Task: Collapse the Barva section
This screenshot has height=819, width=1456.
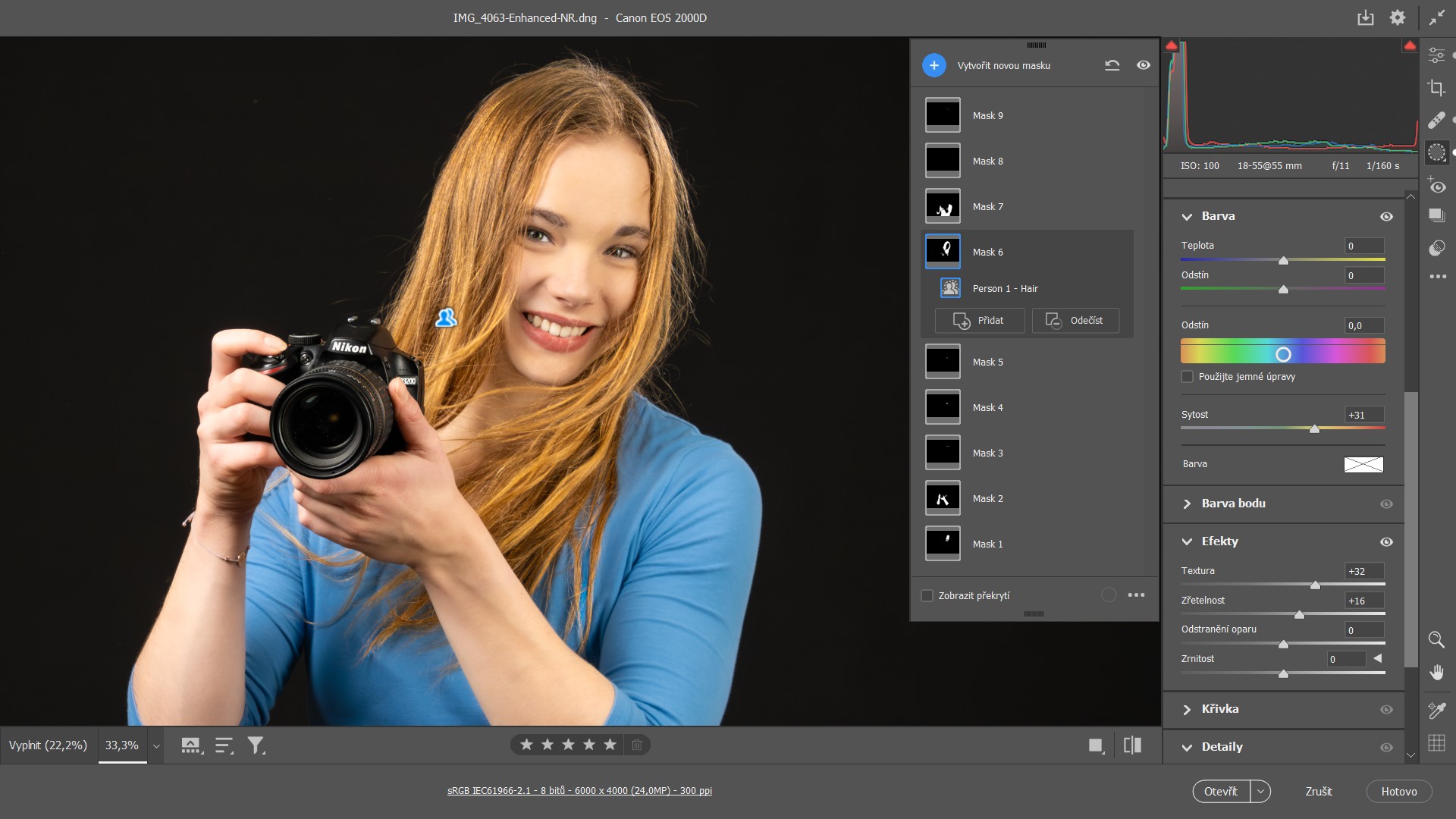Action: click(x=1187, y=217)
